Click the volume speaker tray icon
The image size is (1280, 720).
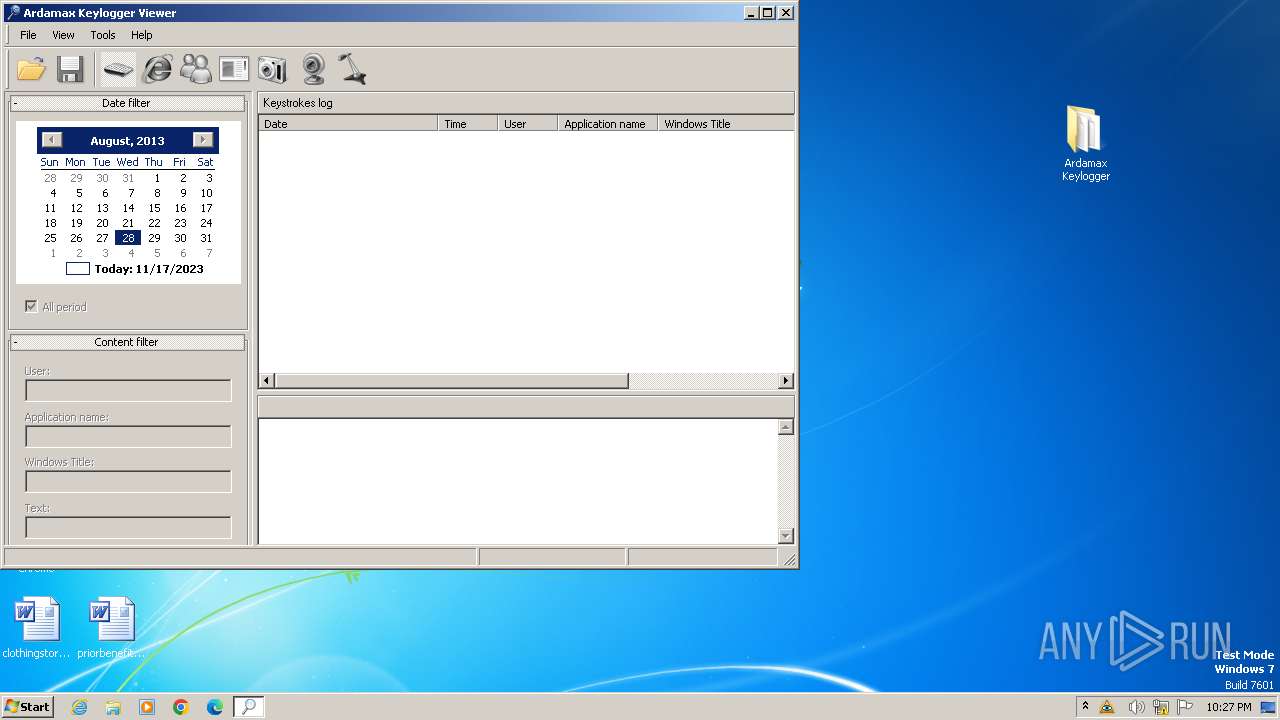(1136, 707)
